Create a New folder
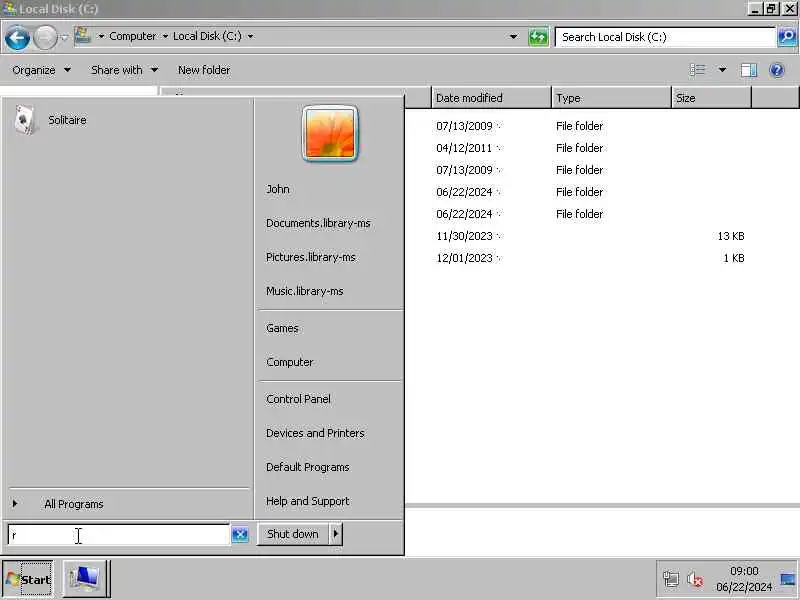800x600 pixels. click(204, 70)
